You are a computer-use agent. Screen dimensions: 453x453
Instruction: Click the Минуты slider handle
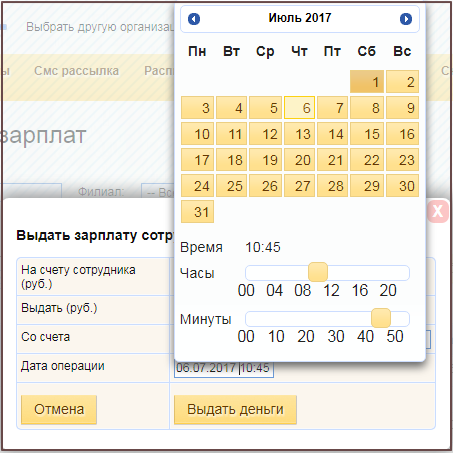[x=381, y=318]
